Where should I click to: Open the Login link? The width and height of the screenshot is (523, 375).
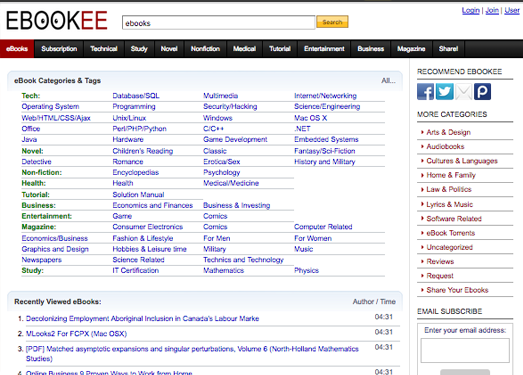[471, 11]
